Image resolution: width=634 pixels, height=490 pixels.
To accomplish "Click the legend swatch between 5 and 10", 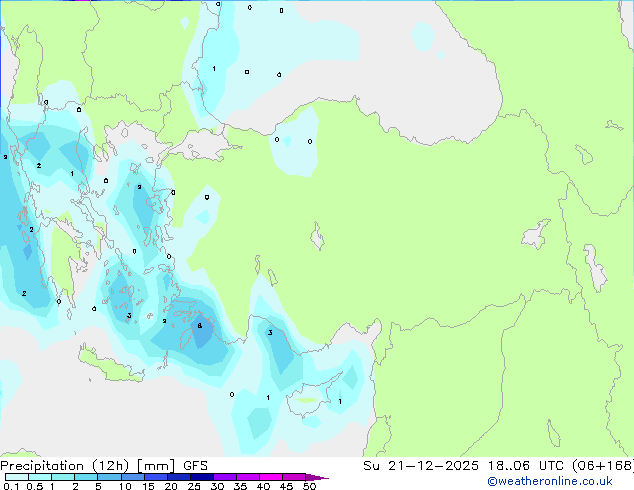I will point(110,477).
